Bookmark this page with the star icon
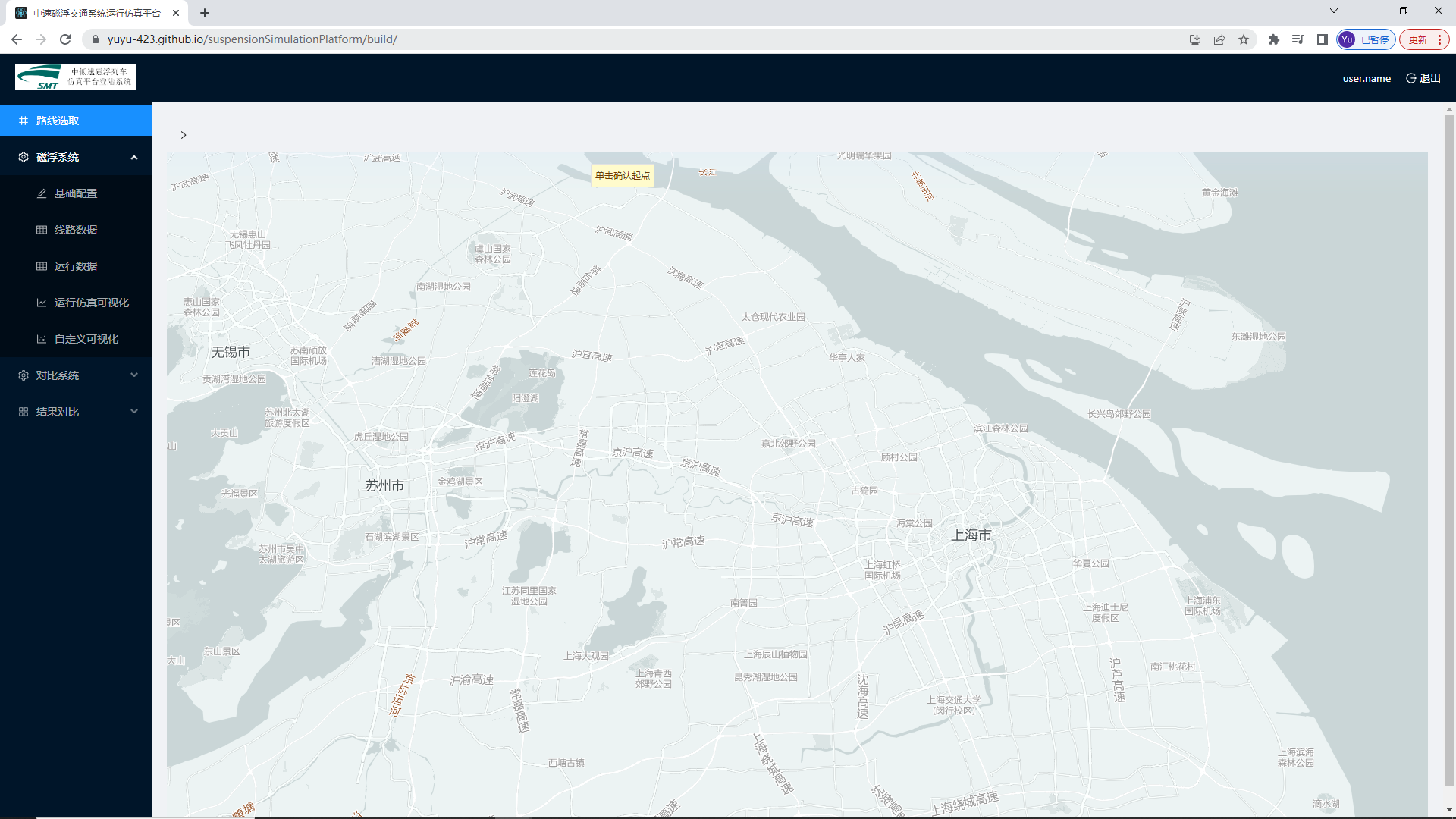The height and width of the screenshot is (819, 1456). tap(1244, 39)
